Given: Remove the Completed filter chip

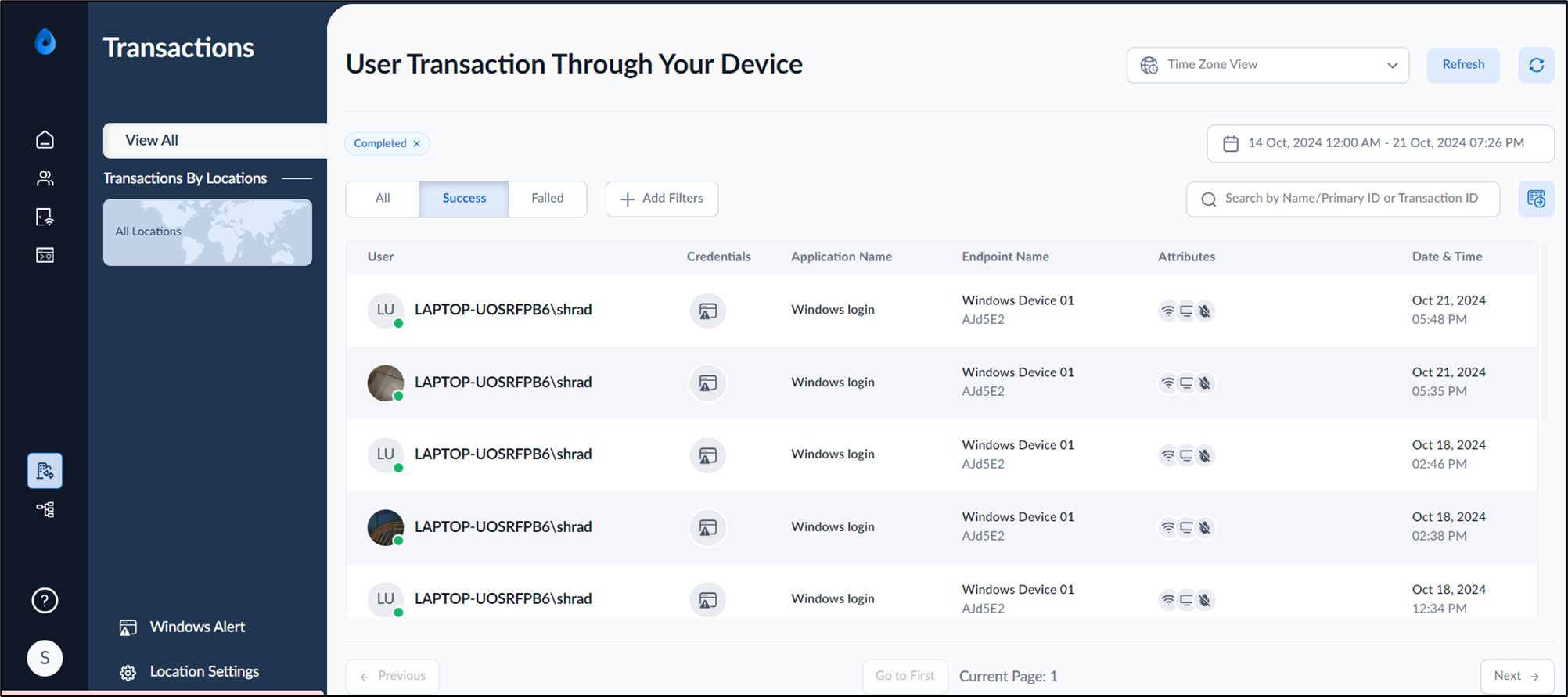Looking at the screenshot, I should coord(417,143).
